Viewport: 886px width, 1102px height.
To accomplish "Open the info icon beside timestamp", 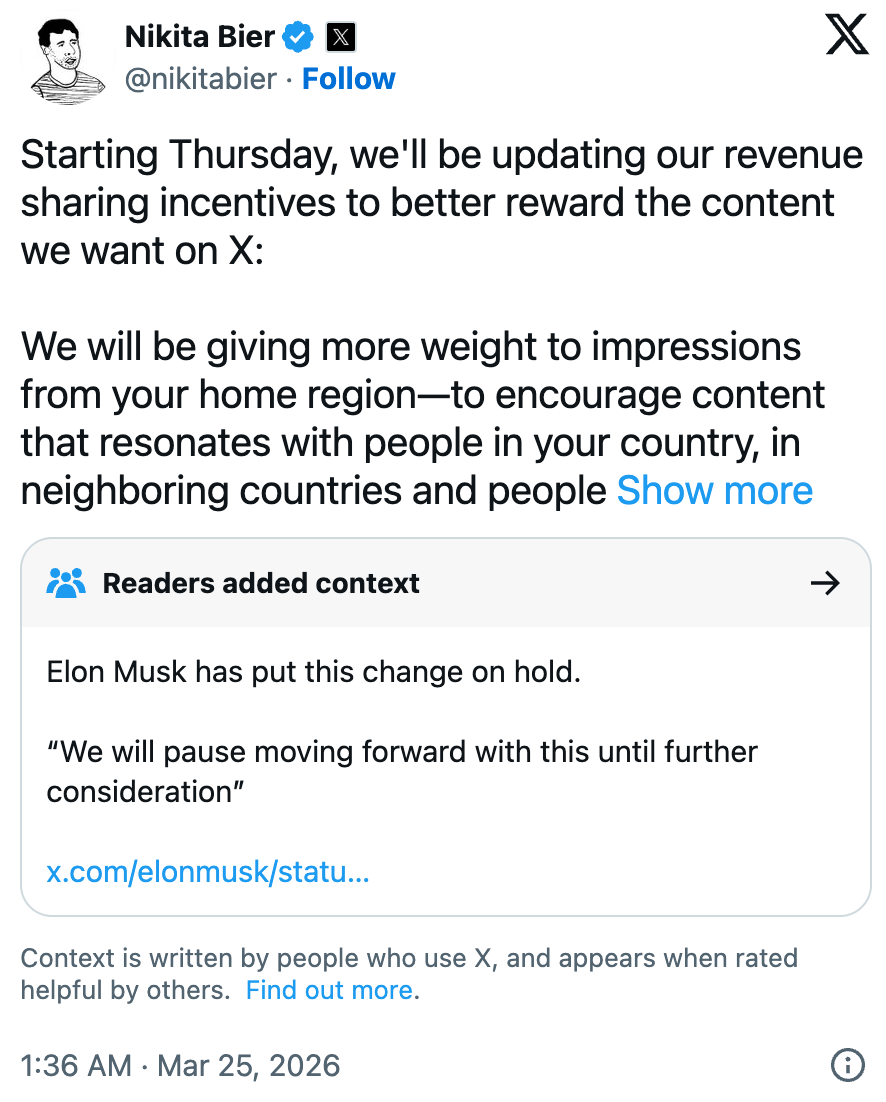I will point(847,1065).
